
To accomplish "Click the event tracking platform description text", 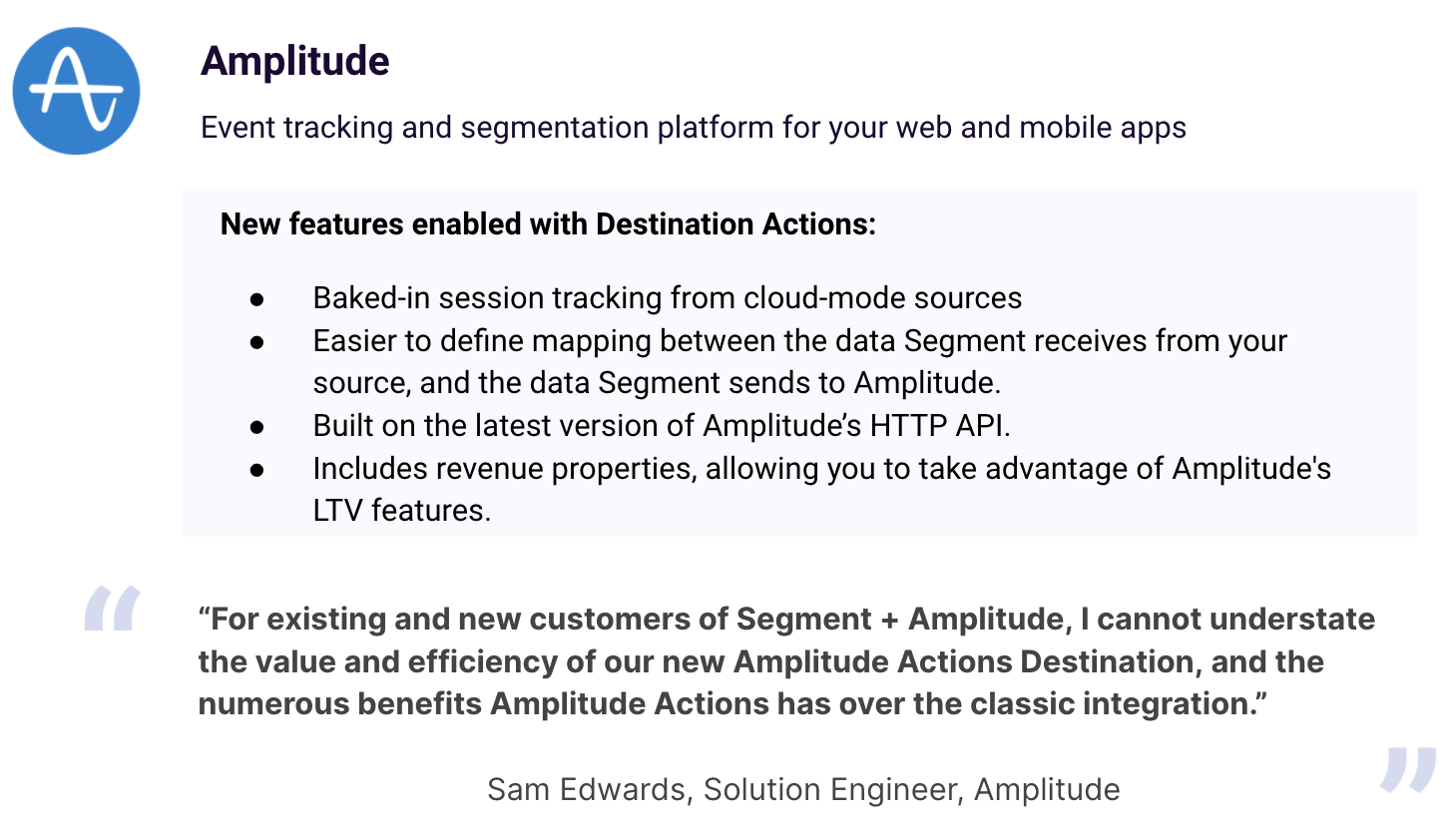I will (x=694, y=128).
